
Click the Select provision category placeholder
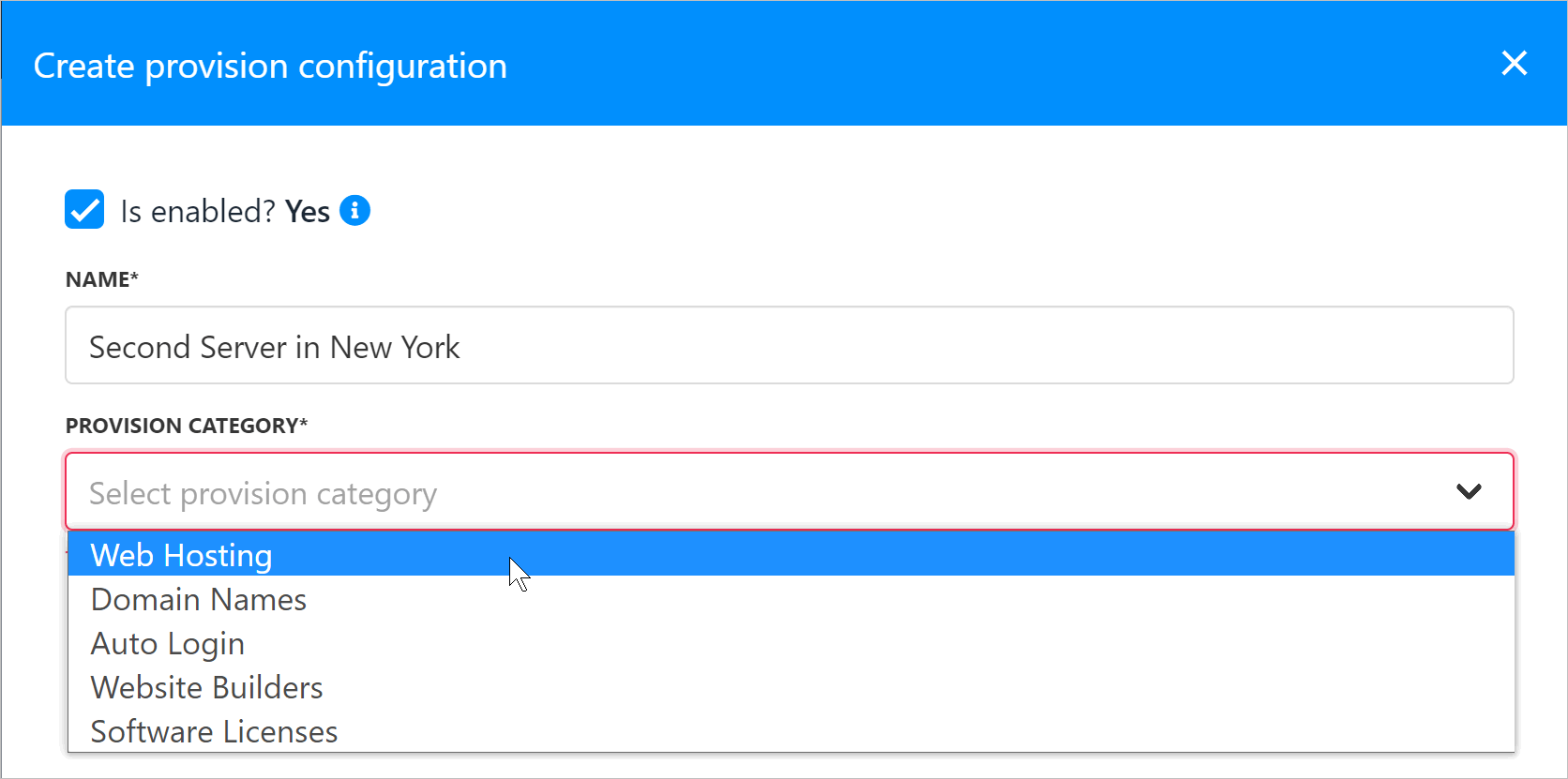[263, 494]
